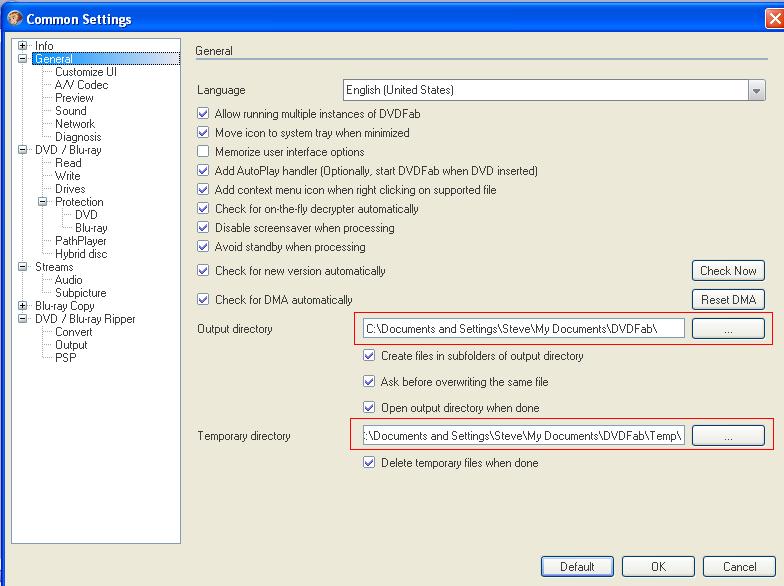The image size is (784, 586).
Task: Uncheck Allow running multiple instances of DVDFab
Action: coord(203,114)
